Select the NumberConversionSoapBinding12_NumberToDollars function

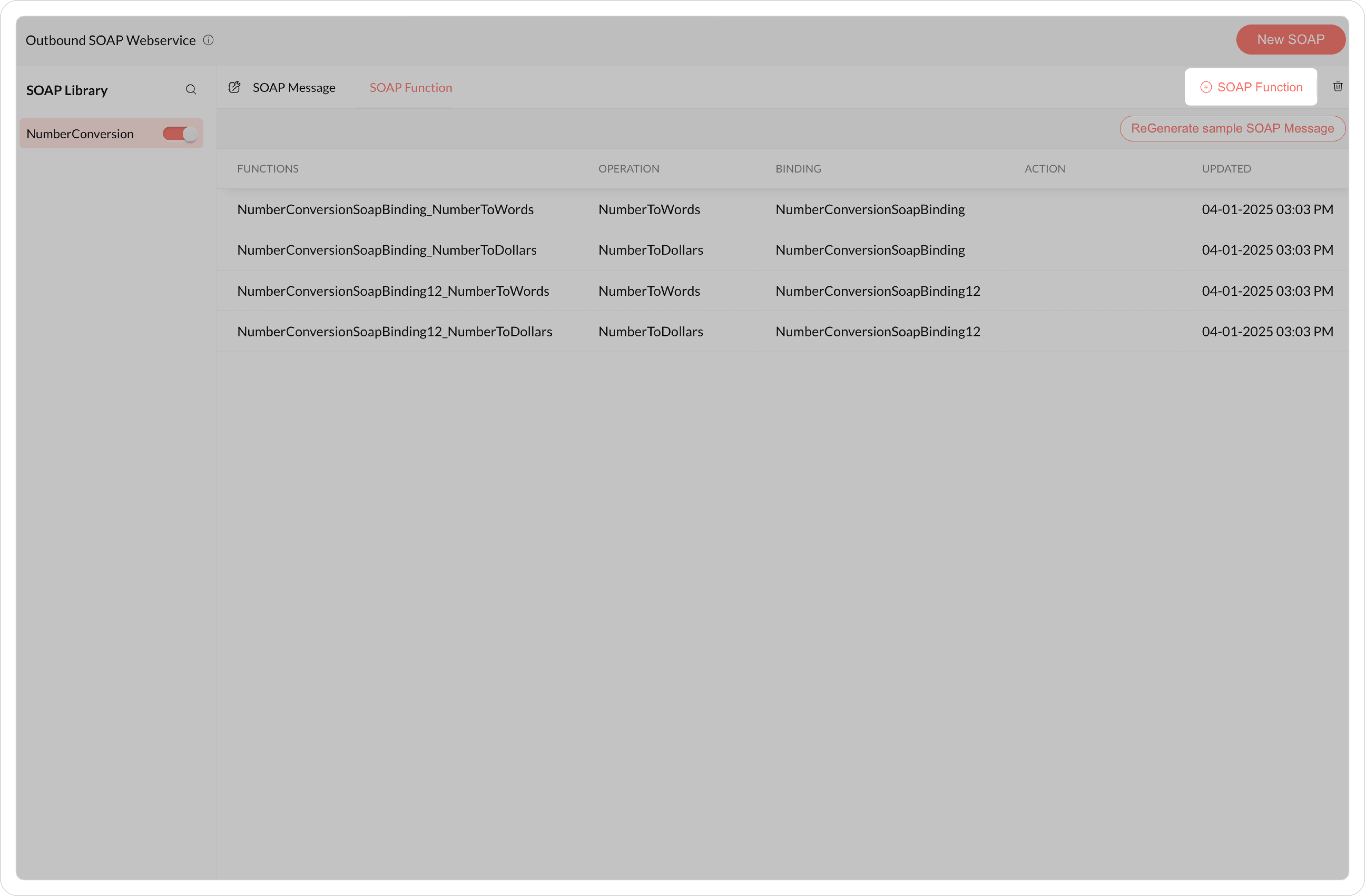click(394, 332)
